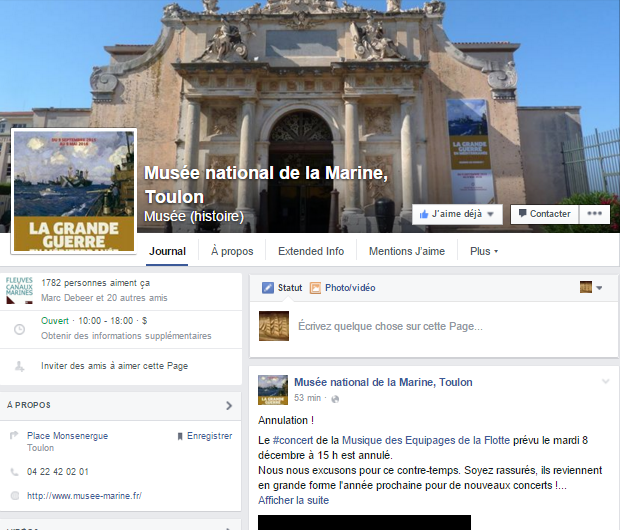620x530 pixels.
Task: Click the ship avatar beside composer
Action: pyautogui.click(x=274, y=326)
